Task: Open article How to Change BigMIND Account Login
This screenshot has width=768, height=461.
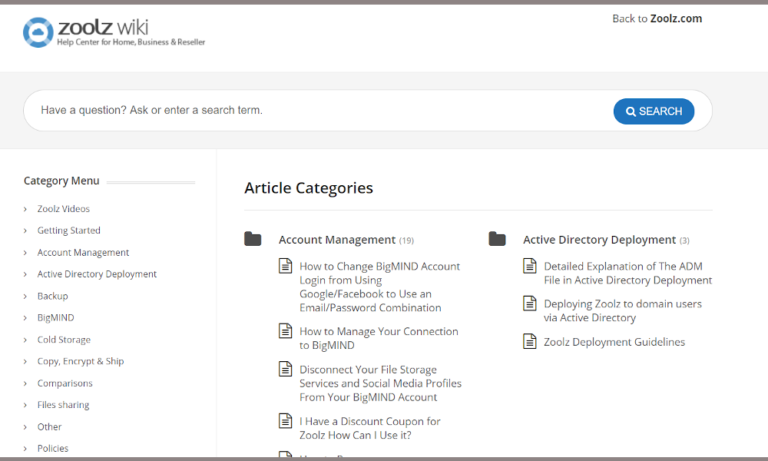Action: (380, 287)
